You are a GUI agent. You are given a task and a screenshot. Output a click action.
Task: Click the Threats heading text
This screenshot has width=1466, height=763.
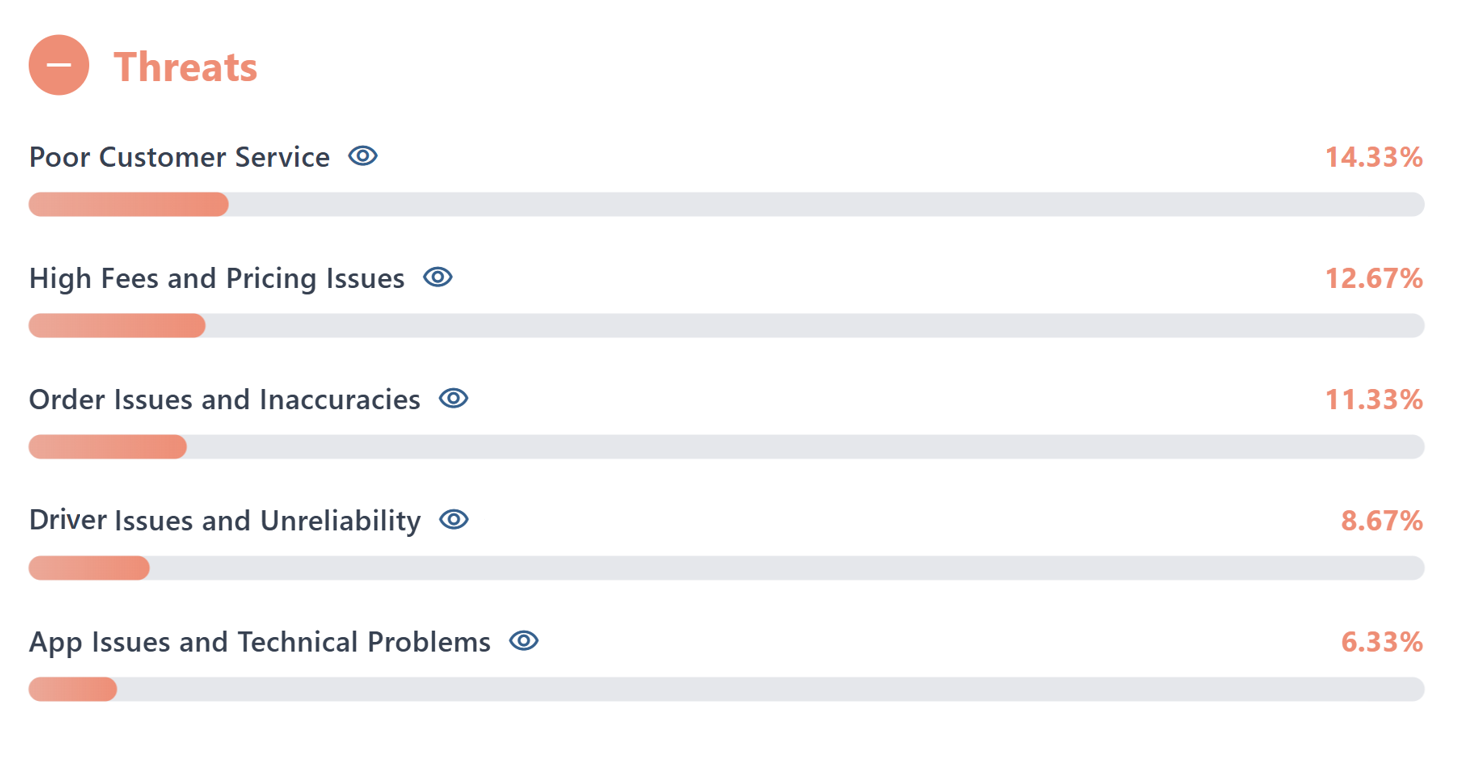tap(185, 67)
